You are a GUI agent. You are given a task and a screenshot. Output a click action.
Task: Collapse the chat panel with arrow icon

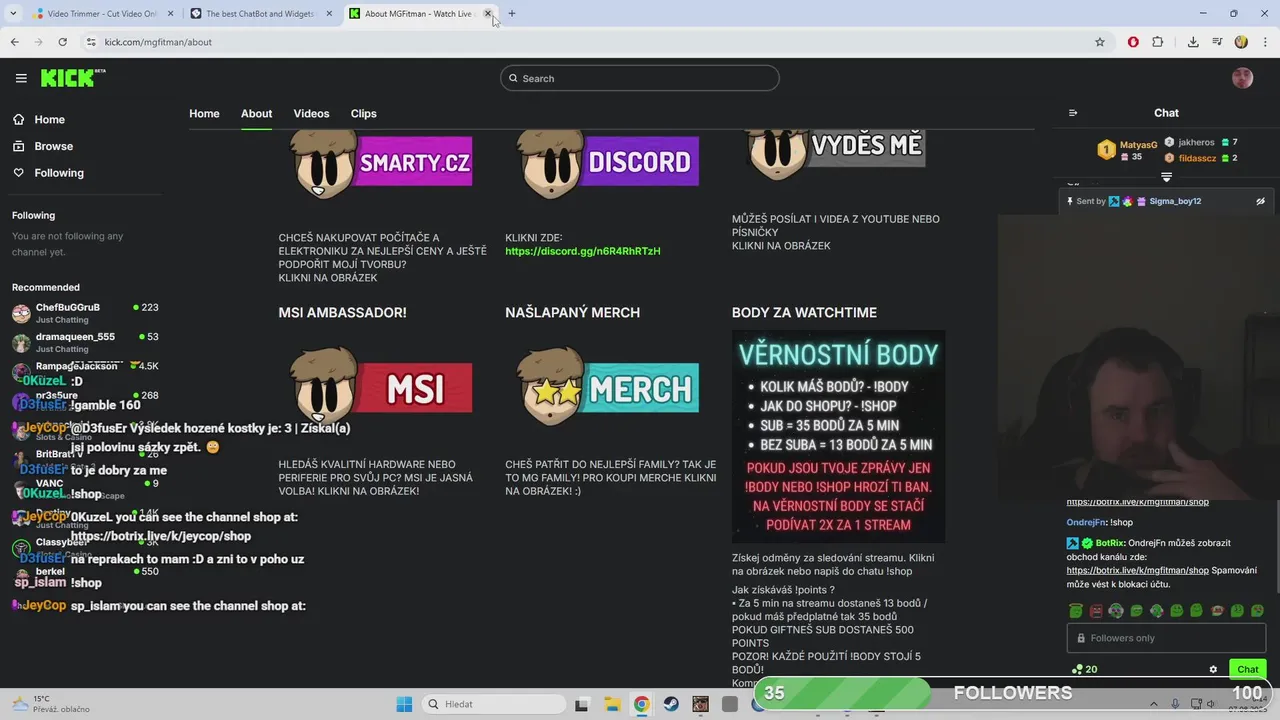[1073, 113]
